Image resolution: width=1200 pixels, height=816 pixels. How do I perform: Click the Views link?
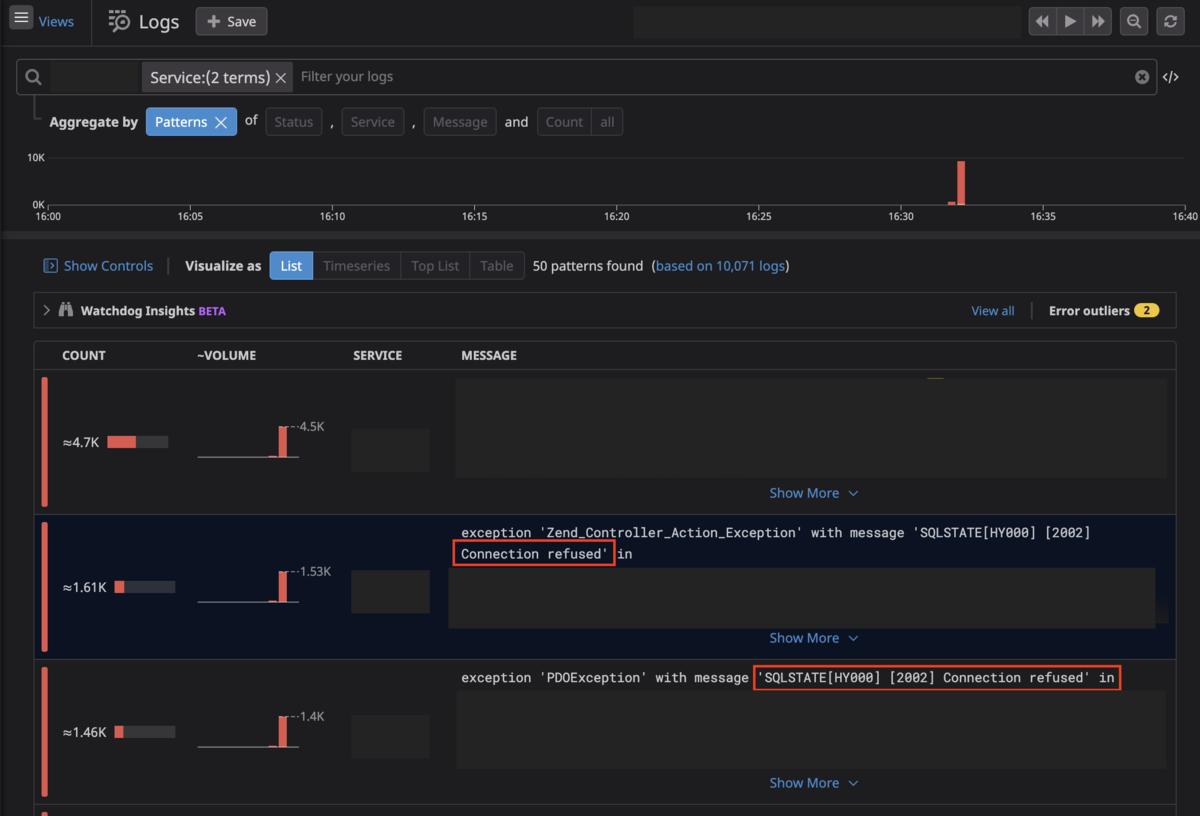click(56, 21)
